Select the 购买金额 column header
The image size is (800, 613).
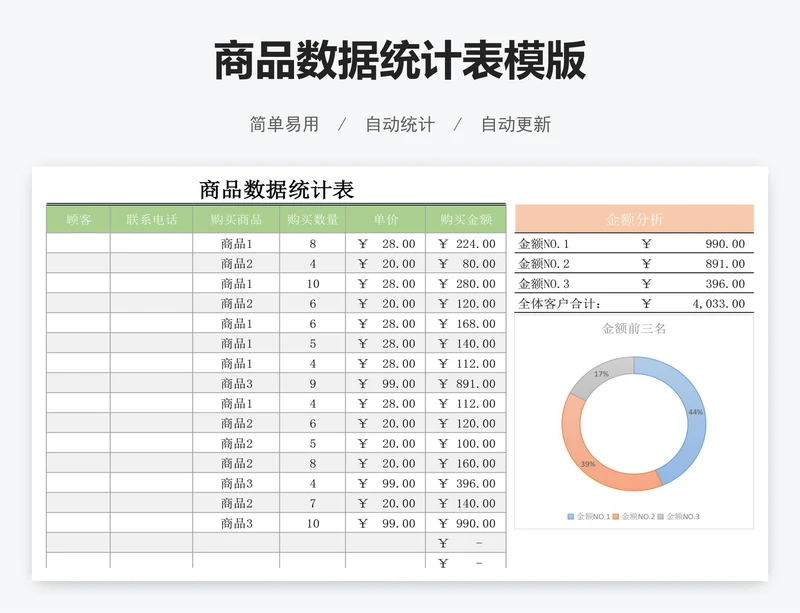point(466,219)
